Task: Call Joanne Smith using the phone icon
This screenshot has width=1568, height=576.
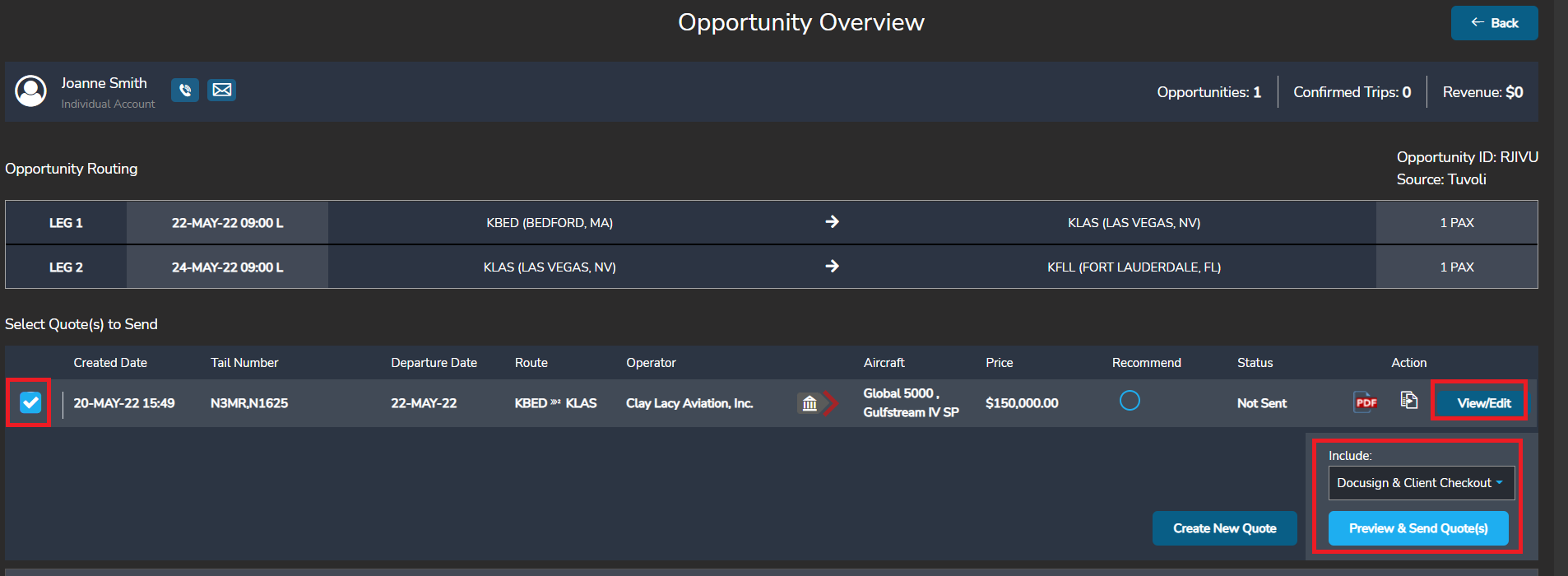Action: [185, 90]
